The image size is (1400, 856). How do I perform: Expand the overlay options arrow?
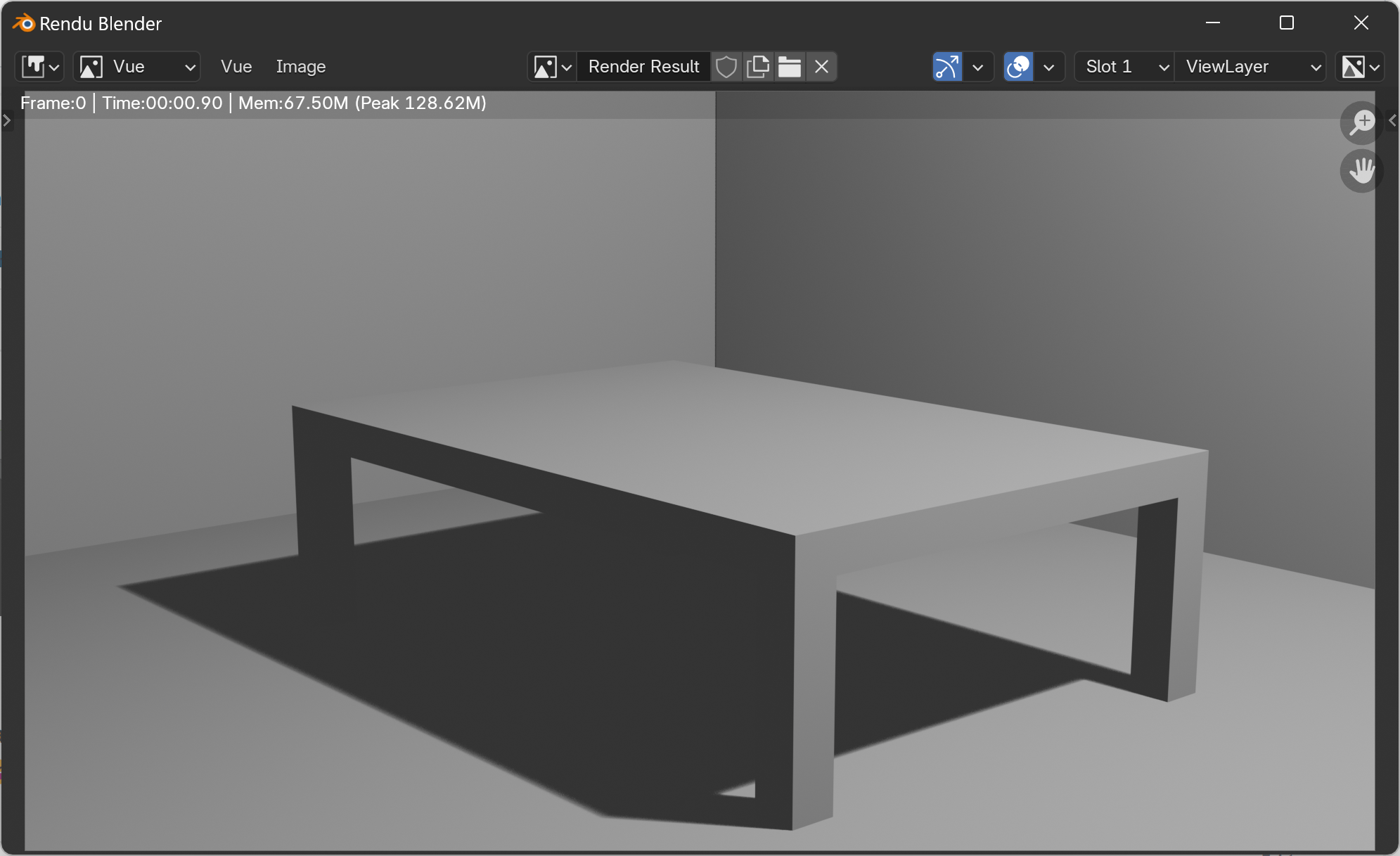1048,67
